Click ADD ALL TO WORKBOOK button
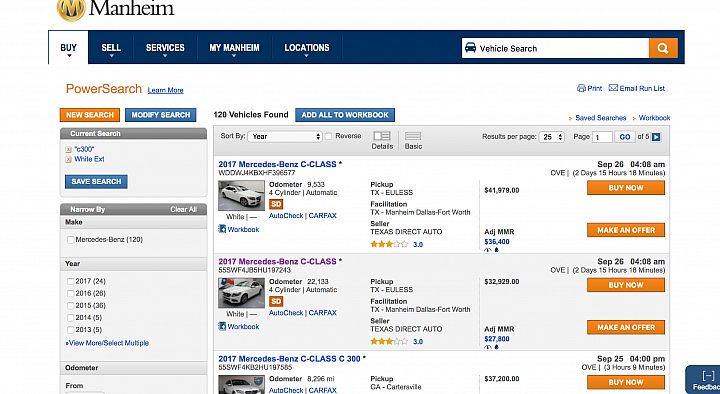The width and height of the screenshot is (720, 394). (x=345, y=115)
